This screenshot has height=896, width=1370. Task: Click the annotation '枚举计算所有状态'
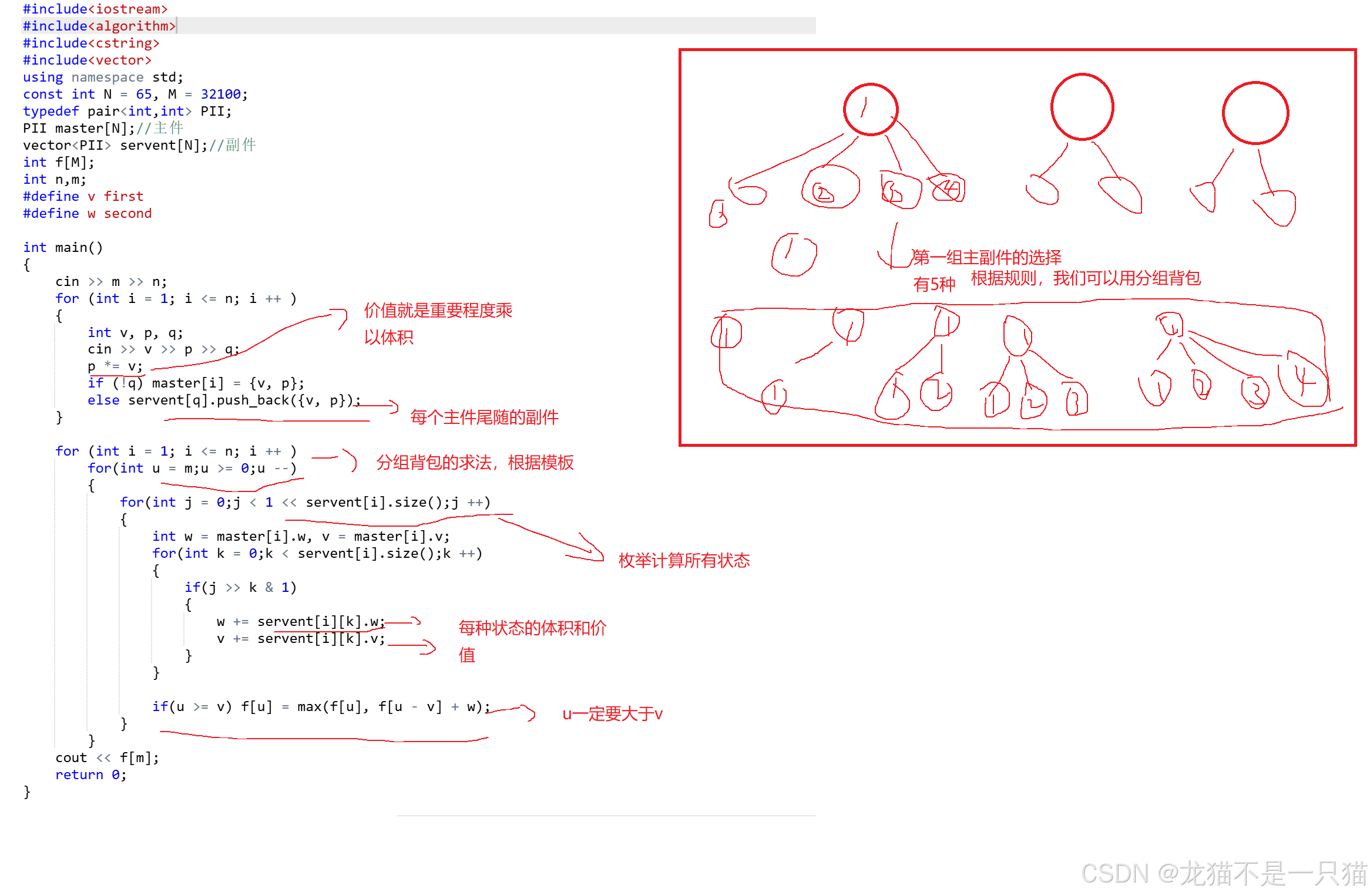(x=684, y=560)
